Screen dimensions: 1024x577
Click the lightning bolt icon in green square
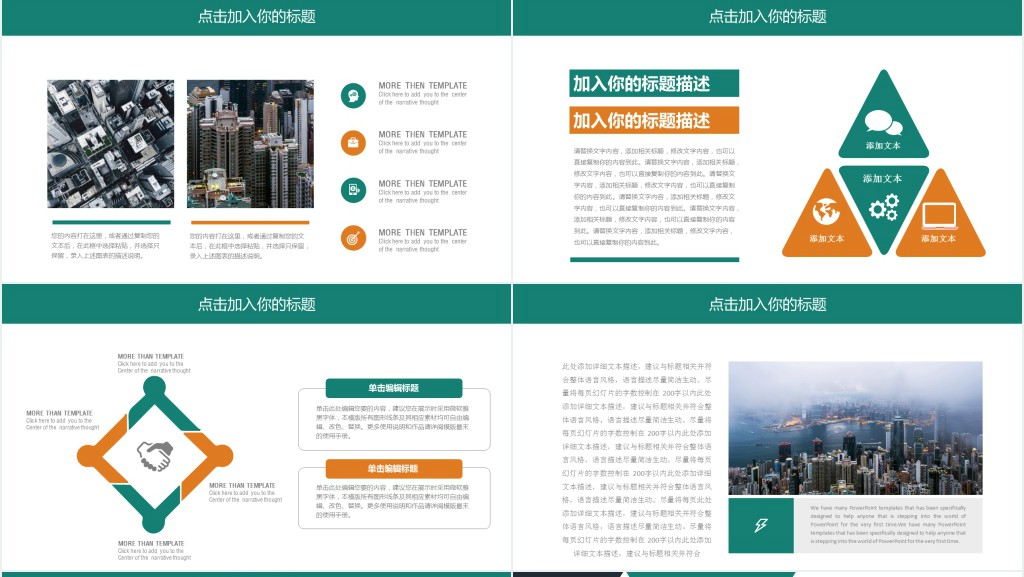coord(760,525)
